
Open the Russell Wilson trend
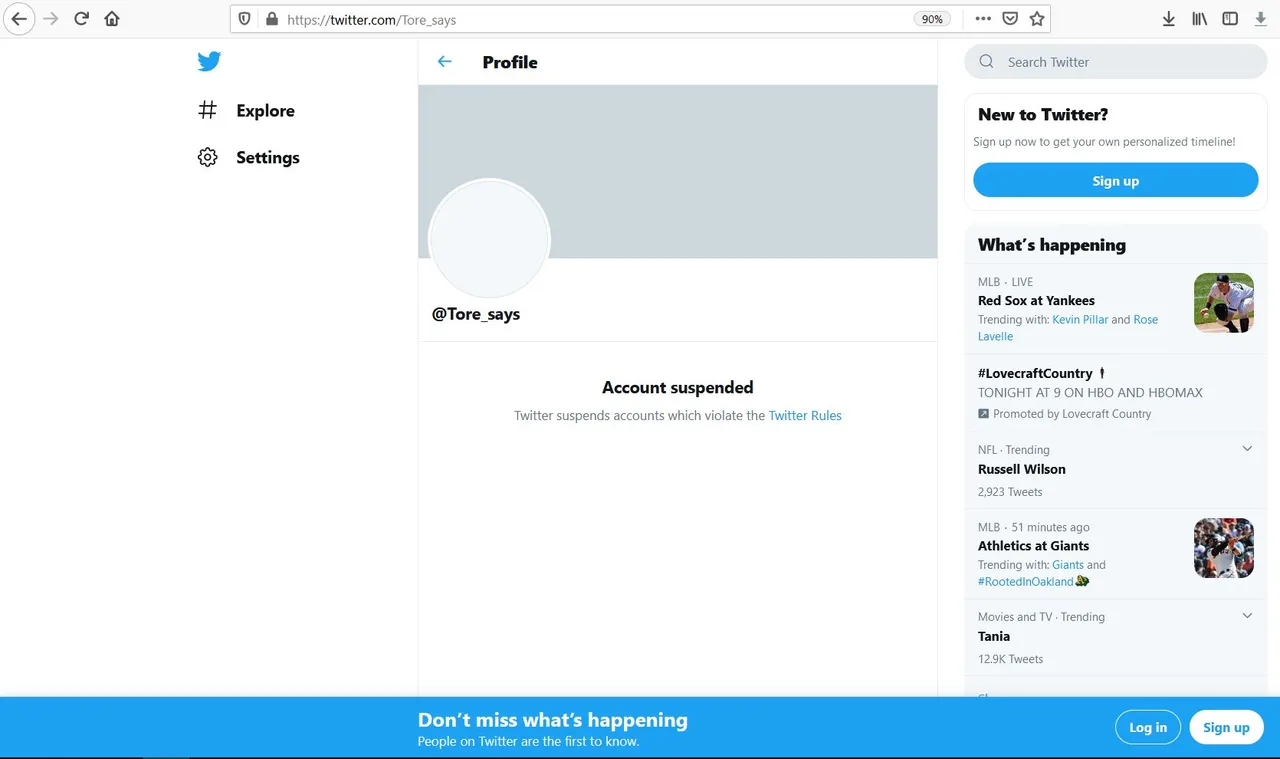[x=1022, y=469]
